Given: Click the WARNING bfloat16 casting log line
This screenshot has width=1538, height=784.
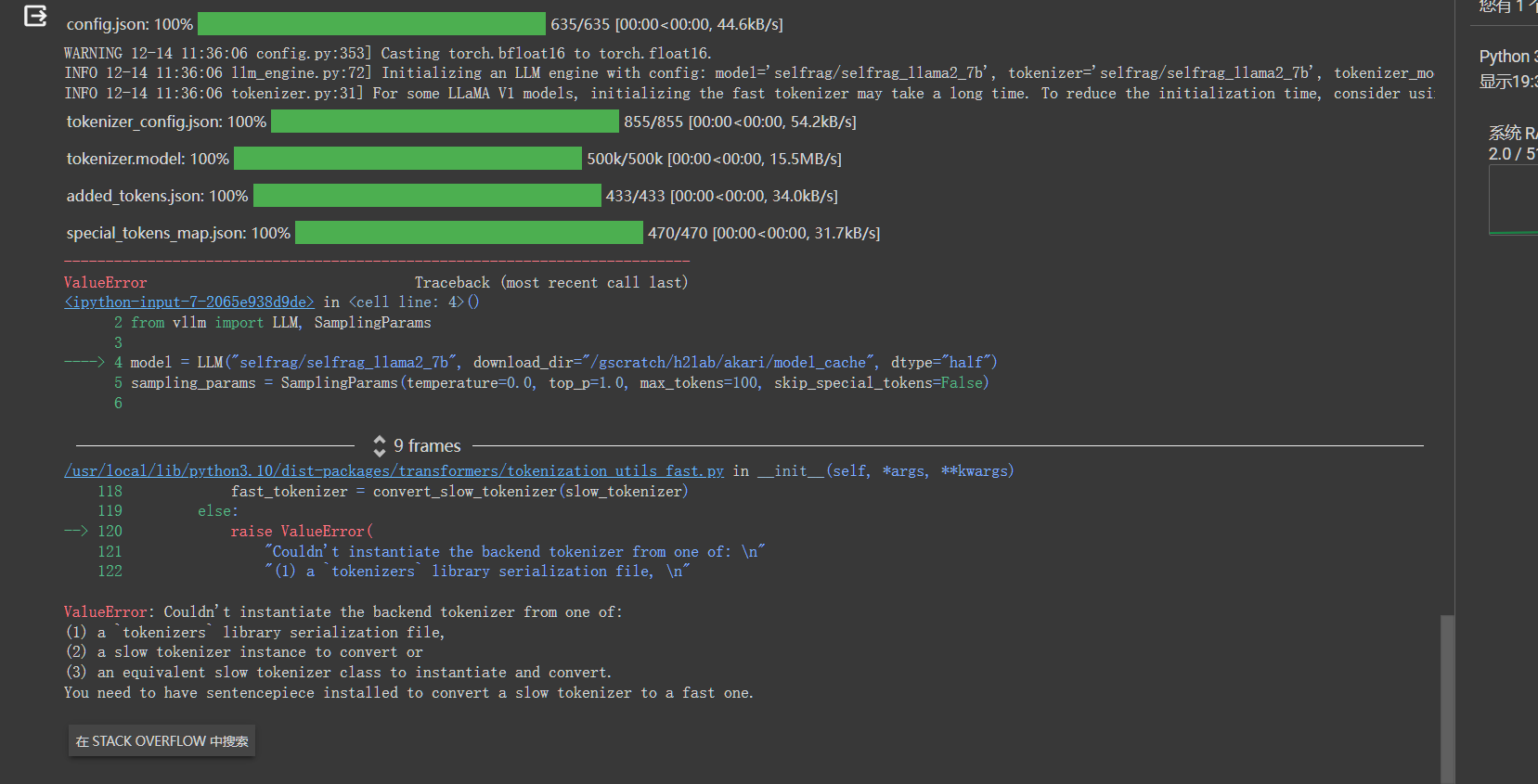Looking at the screenshot, I should 387,54.
